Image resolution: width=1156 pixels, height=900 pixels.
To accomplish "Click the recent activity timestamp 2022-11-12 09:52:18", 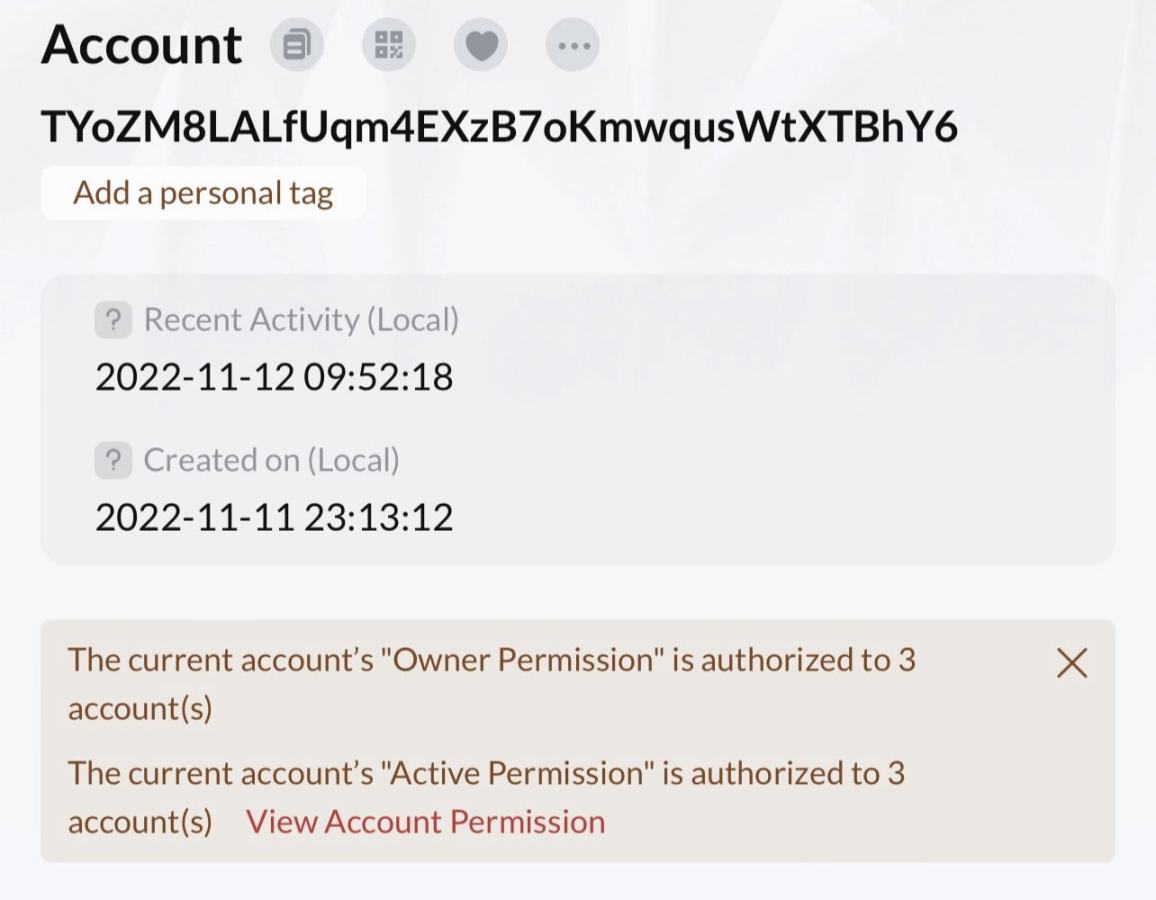I will point(274,377).
